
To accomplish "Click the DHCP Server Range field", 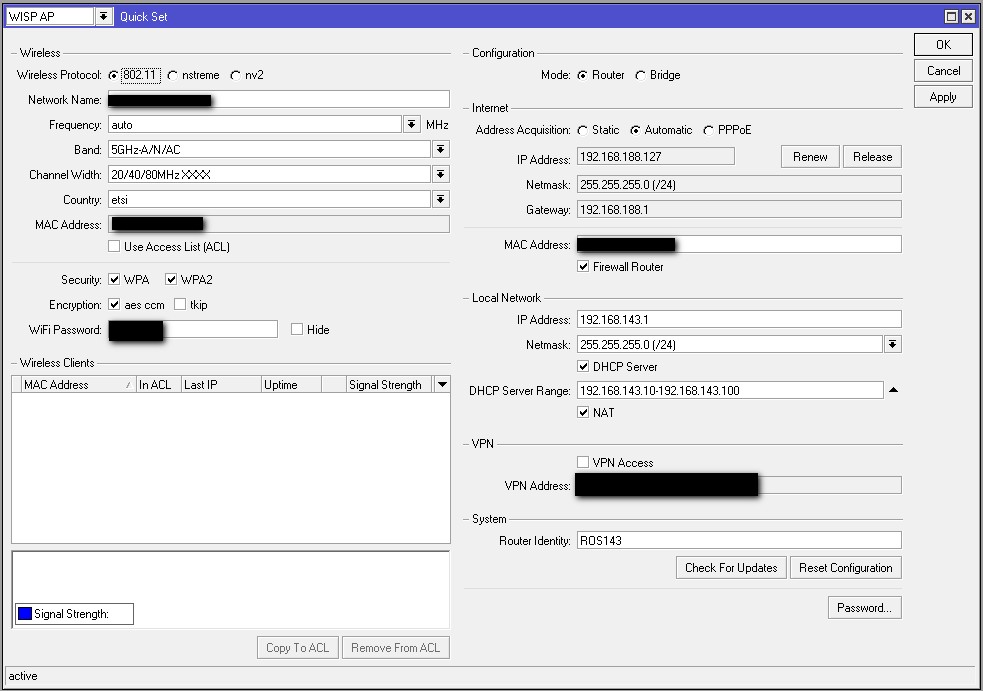I will pyautogui.click(x=730, y=390).
